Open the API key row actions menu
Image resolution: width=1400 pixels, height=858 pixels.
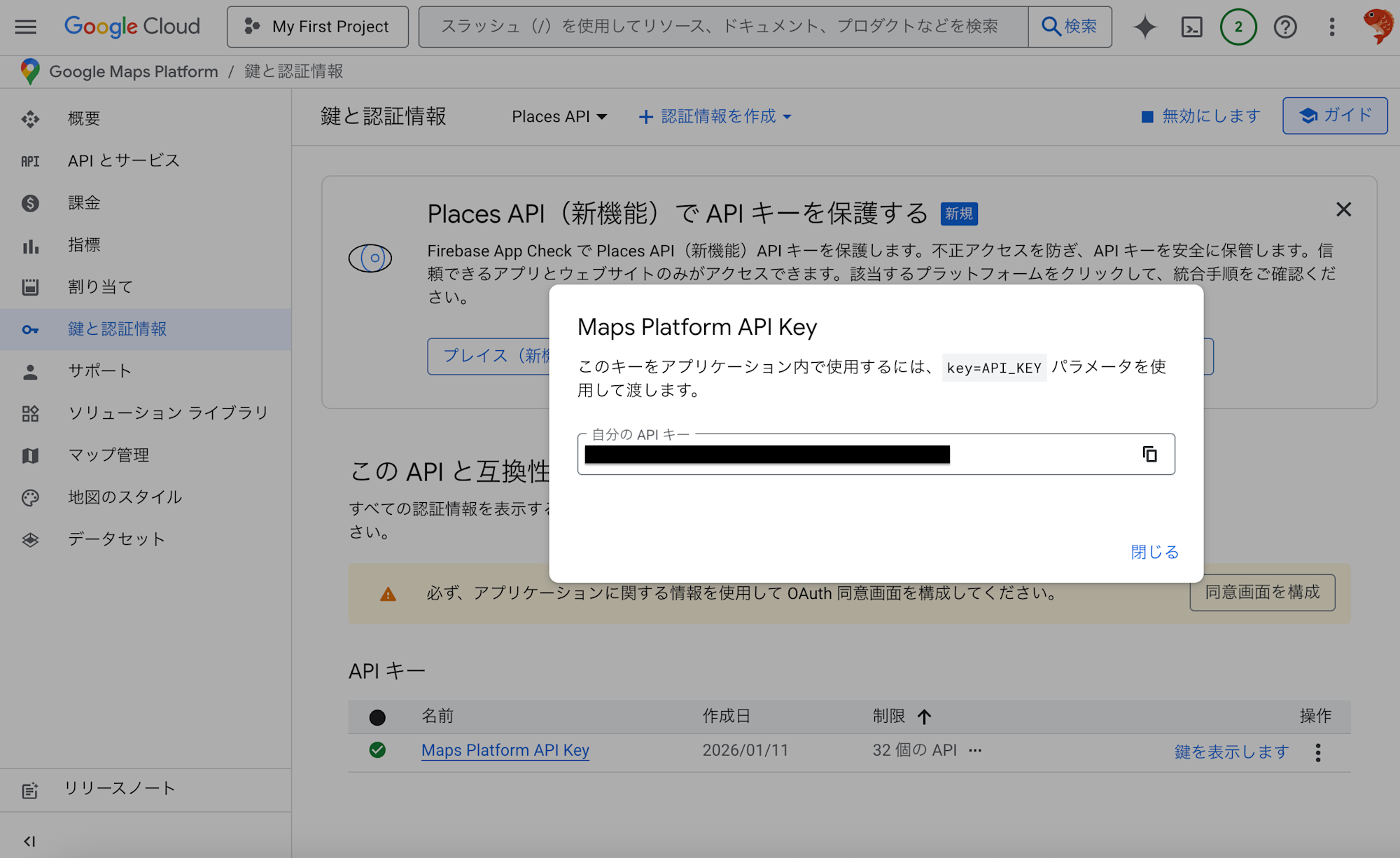1317,752
